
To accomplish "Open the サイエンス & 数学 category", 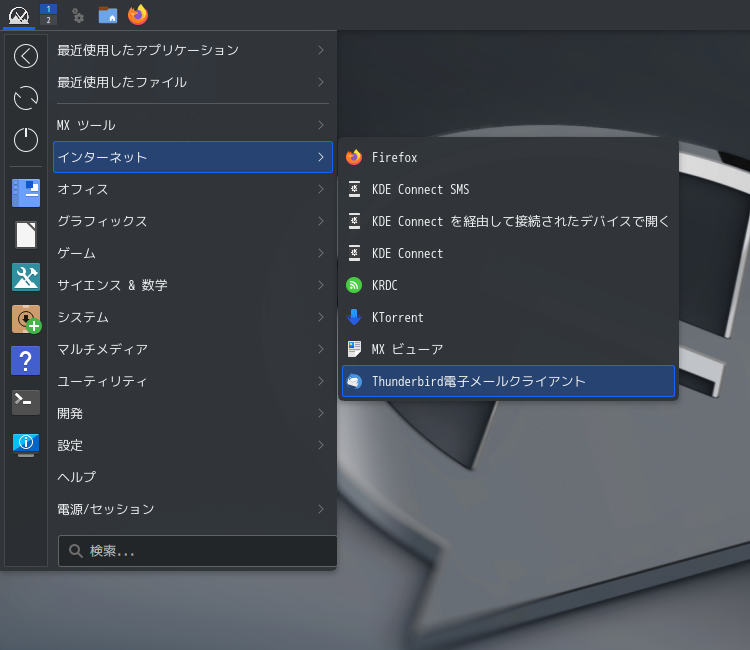I will [x=193, y=285].
